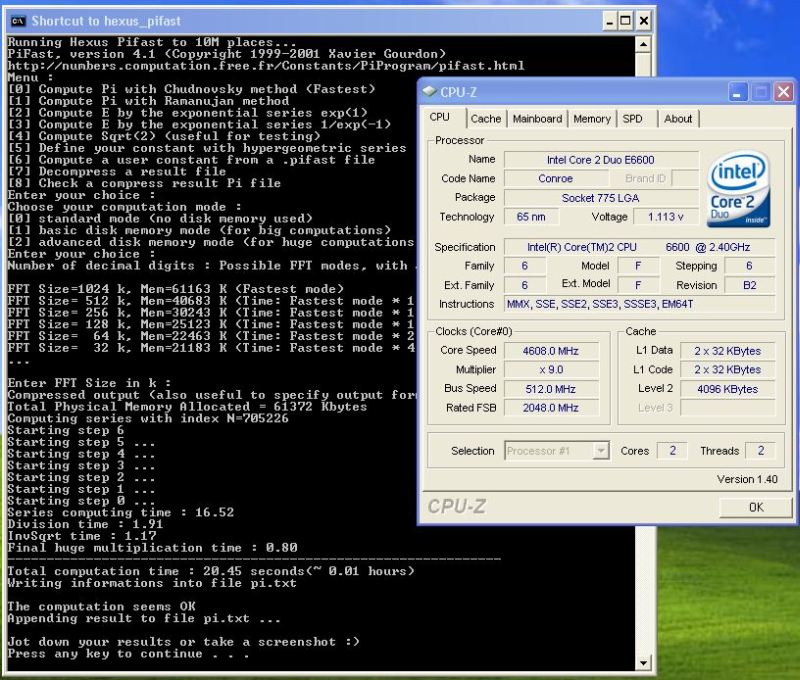Select the CPU tab in CPU-Z

tap(439, 117)
